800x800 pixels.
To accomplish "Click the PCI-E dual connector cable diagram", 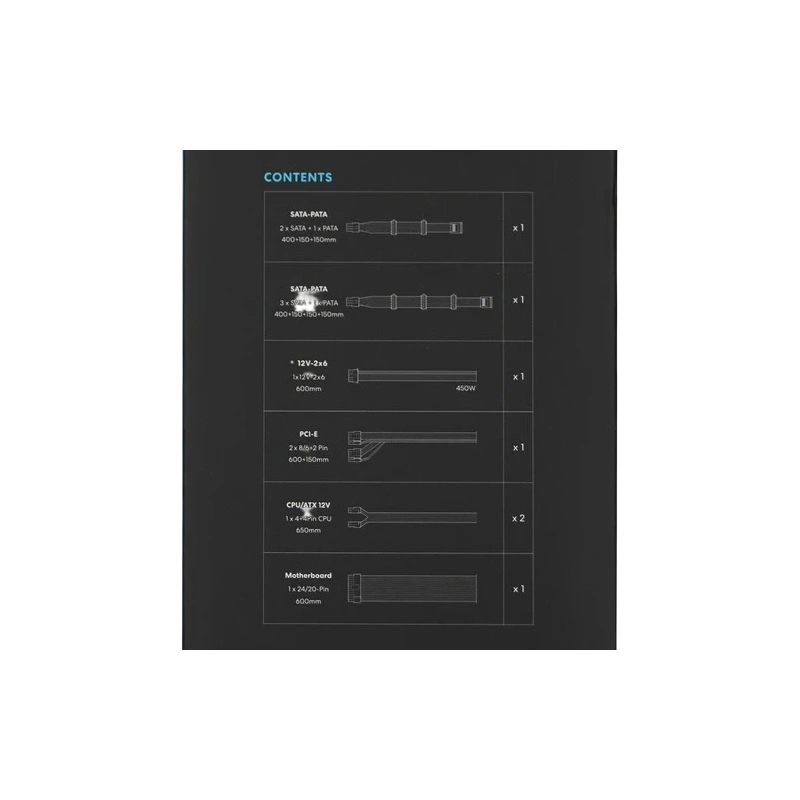I will point(412,447).
